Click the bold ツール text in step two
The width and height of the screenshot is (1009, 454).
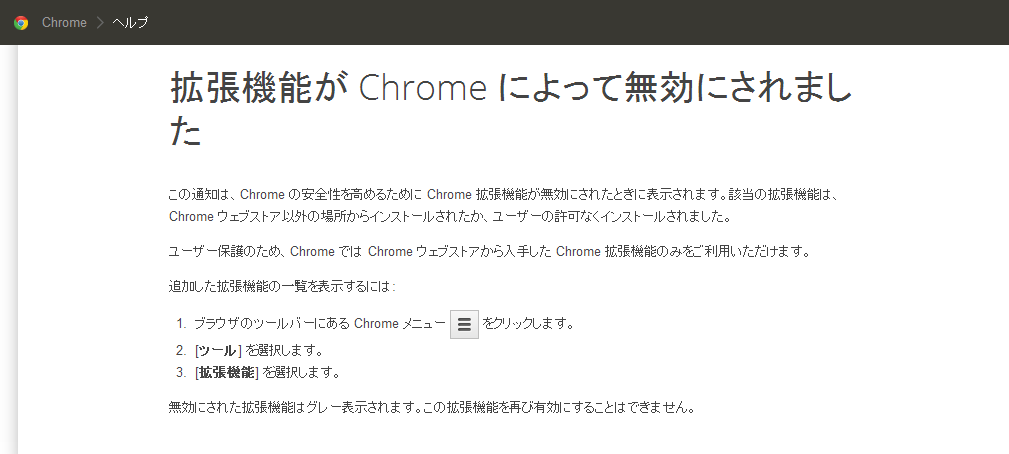pyautogui.click(x=217, y=350)
